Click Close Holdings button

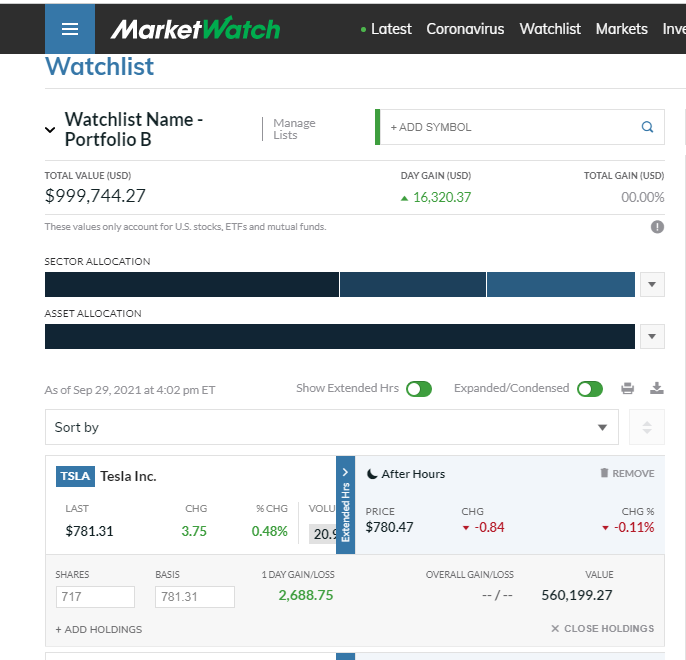[x=602, y=629]
